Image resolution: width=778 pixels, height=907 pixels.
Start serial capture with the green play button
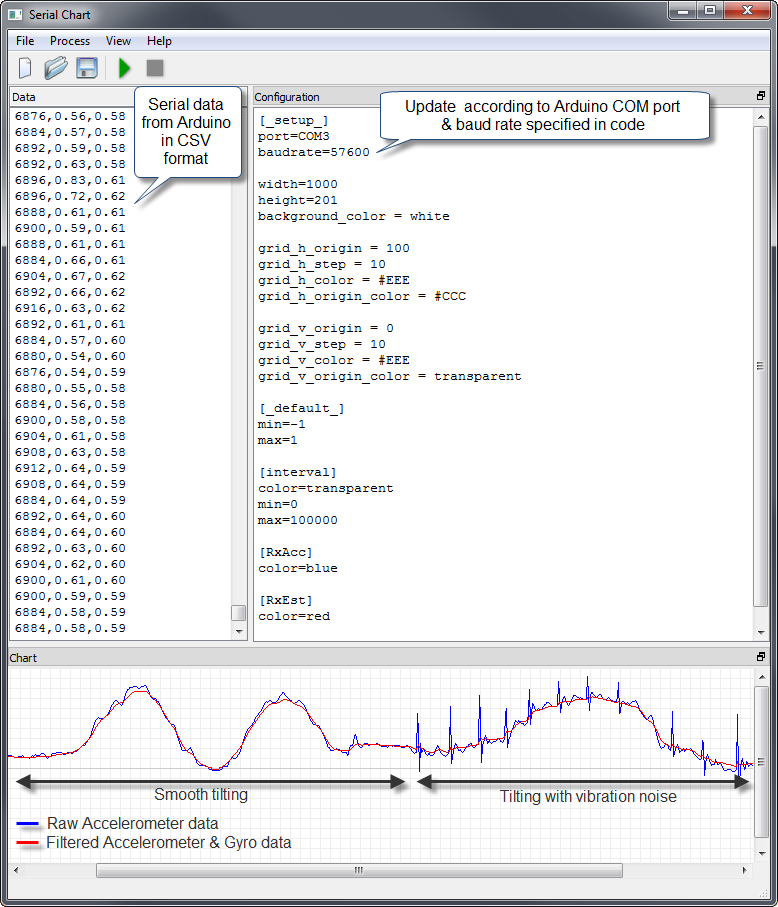[125, 68]
